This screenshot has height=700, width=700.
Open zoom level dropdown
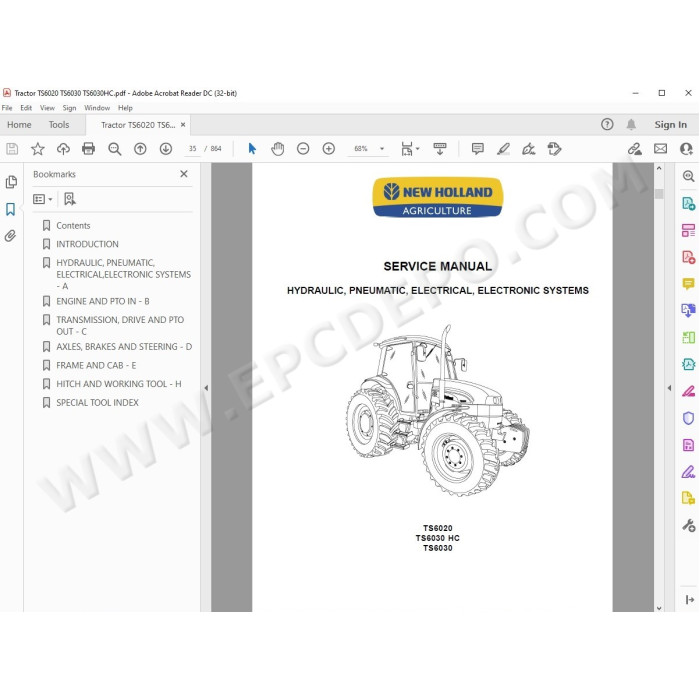click(x=382, y=149)
